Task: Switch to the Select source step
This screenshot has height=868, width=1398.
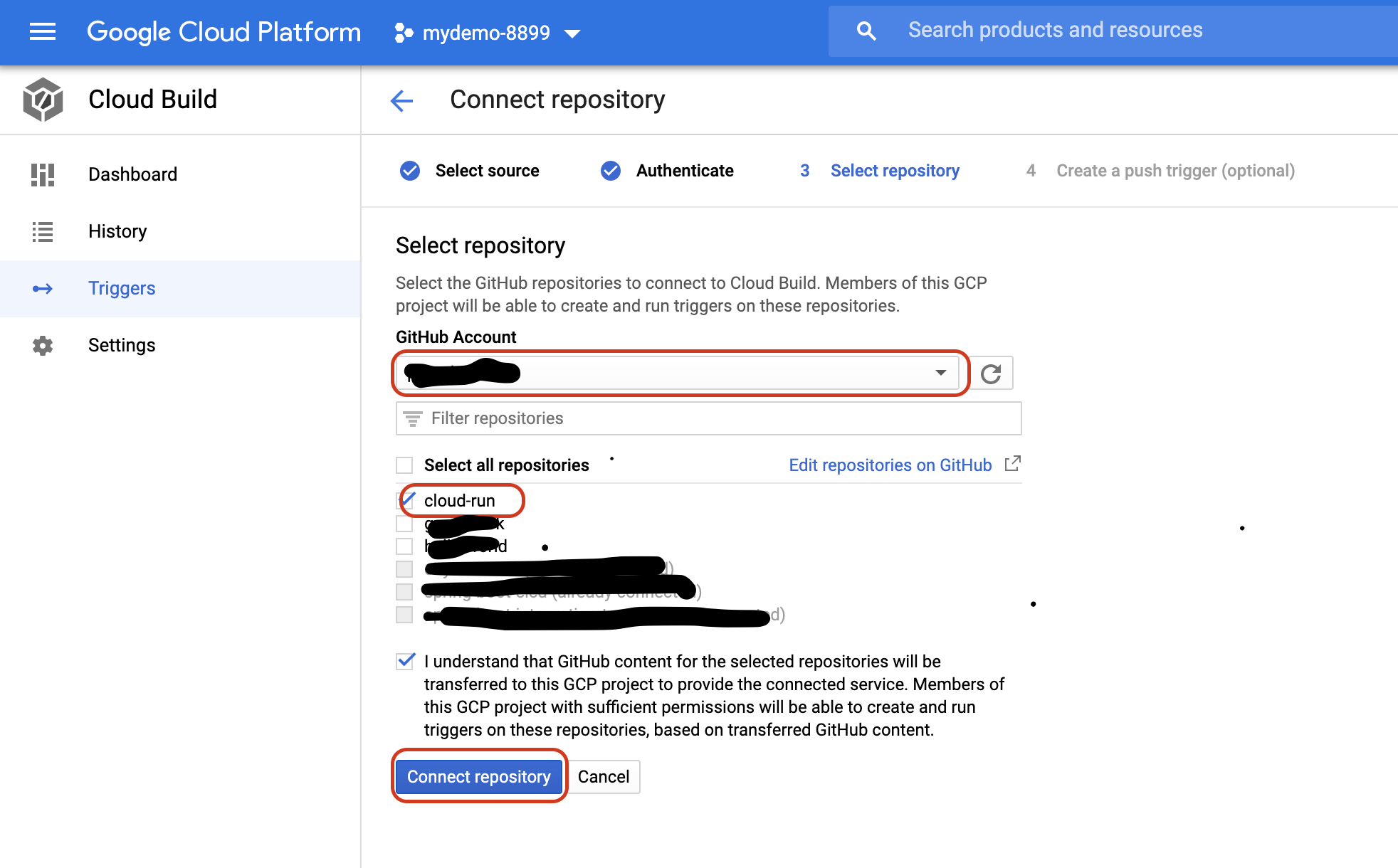Action: click(487, 171)
